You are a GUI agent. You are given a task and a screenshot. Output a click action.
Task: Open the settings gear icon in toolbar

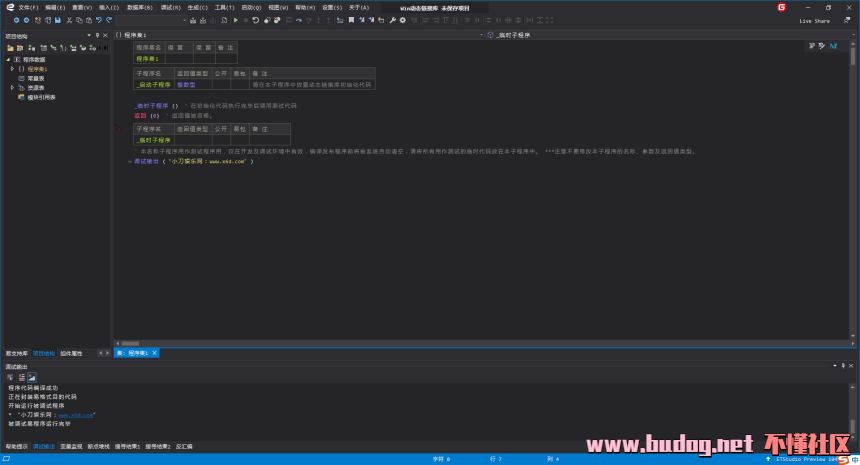pyautogui.click(x=401, y=20)
